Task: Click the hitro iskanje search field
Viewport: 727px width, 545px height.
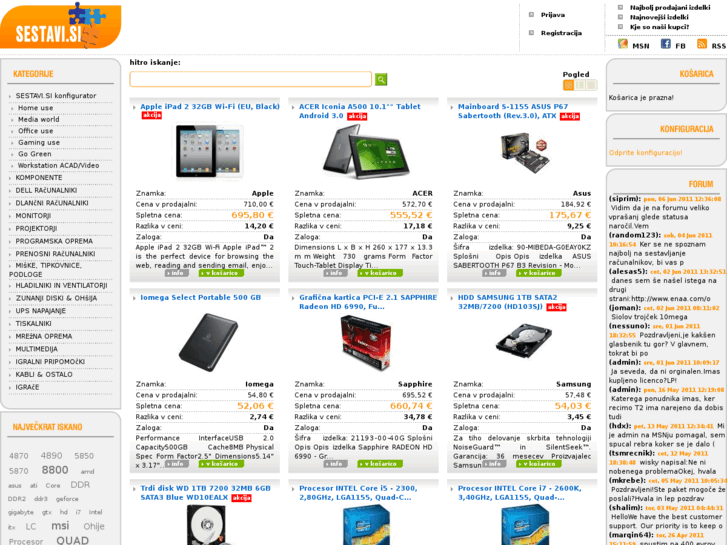Action: coord(250,79)
